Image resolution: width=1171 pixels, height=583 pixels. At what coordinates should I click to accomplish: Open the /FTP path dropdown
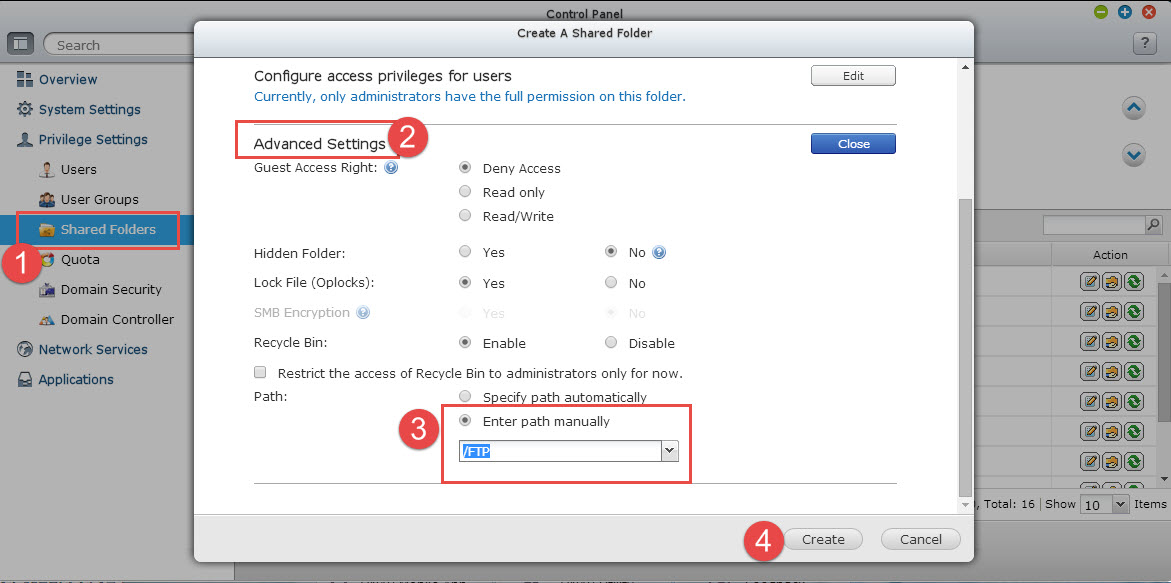(670, 452)
